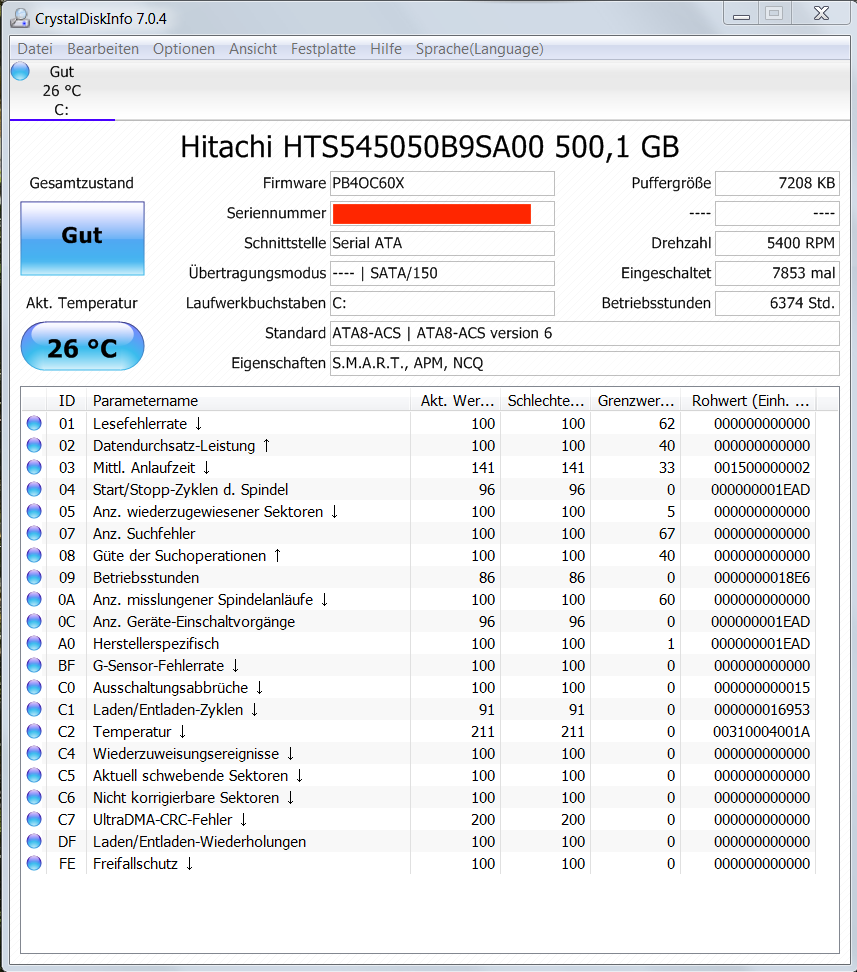
Task: Click the status icon for Laden/Entladen-Wiederholungen
Action: (x=34, y=841)
